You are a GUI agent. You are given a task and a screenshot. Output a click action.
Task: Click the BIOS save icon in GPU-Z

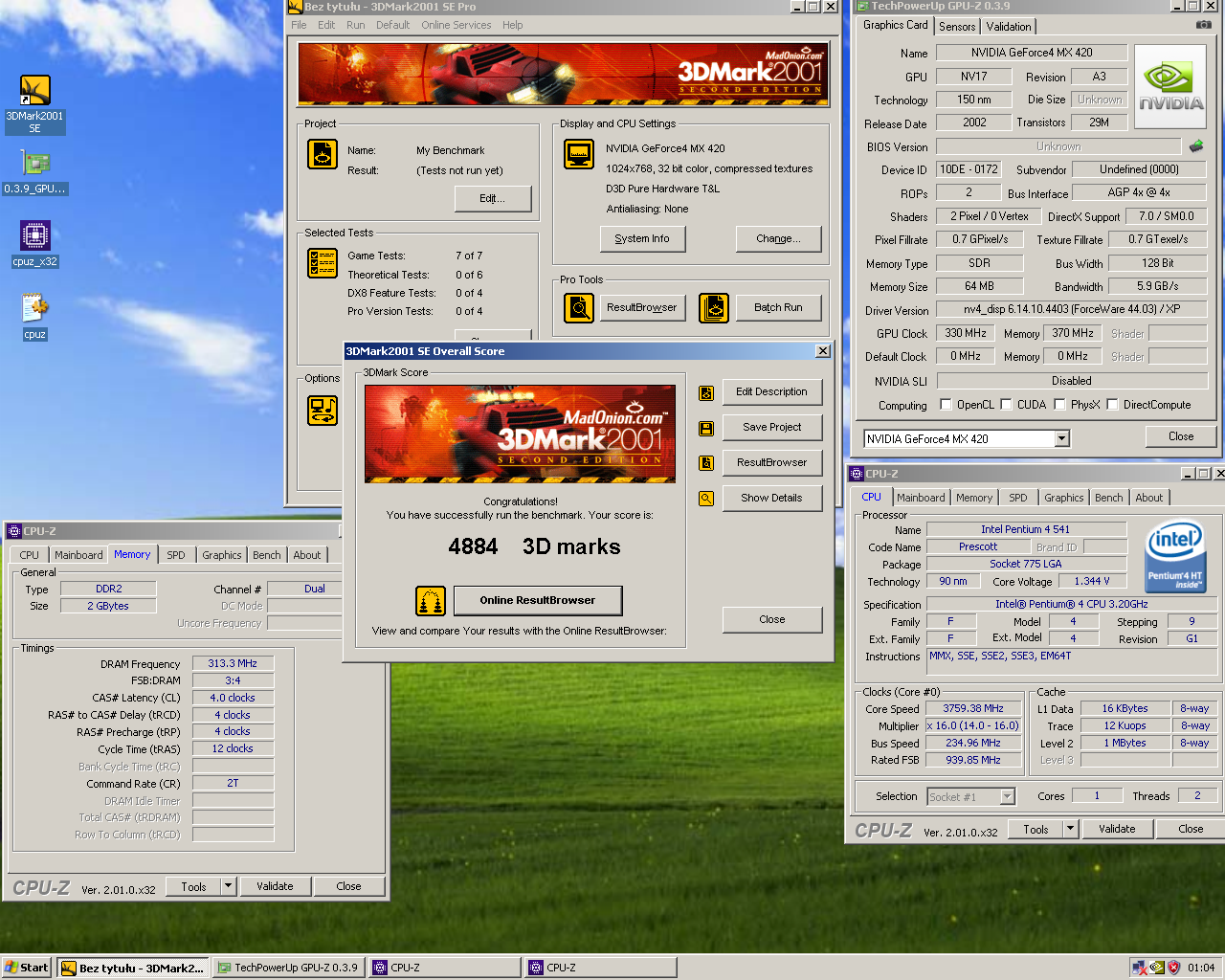click(1196, 146)
